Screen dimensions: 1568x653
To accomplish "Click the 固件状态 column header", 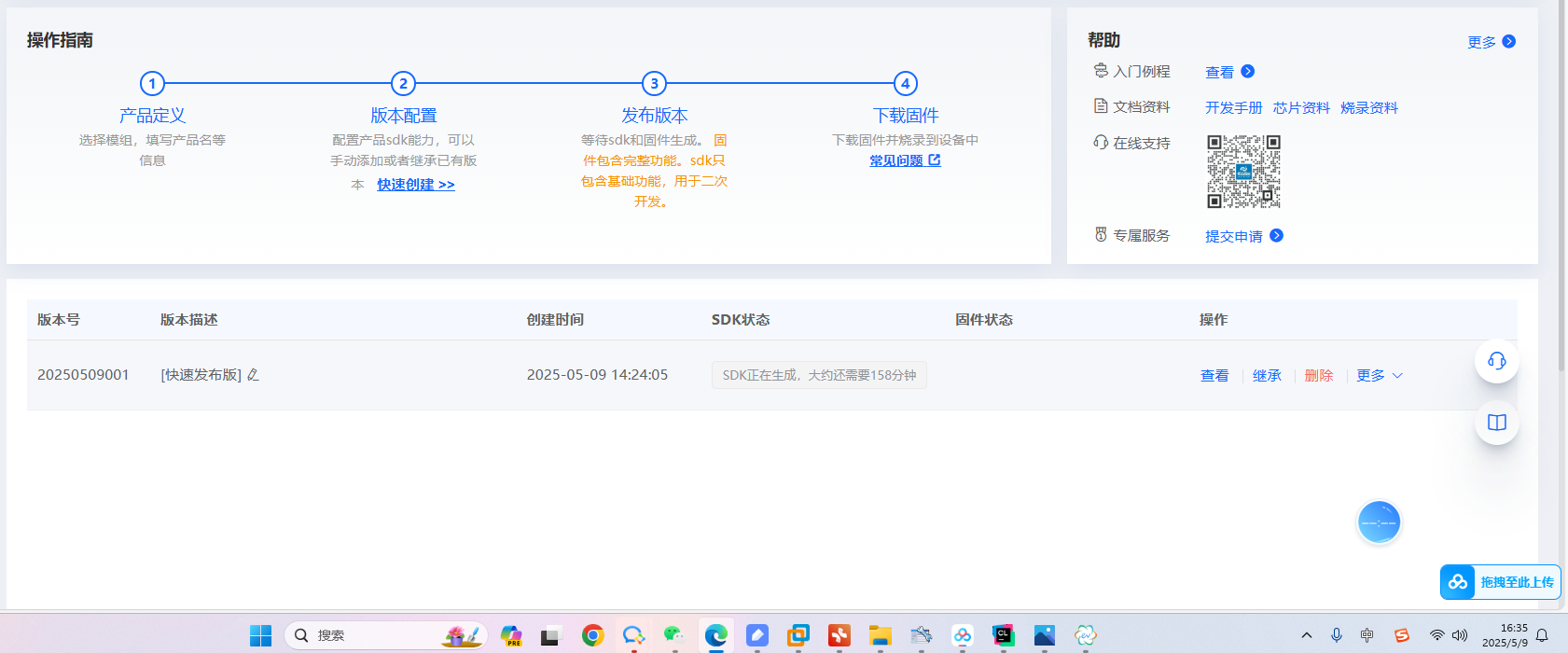I will click(984, 319).
